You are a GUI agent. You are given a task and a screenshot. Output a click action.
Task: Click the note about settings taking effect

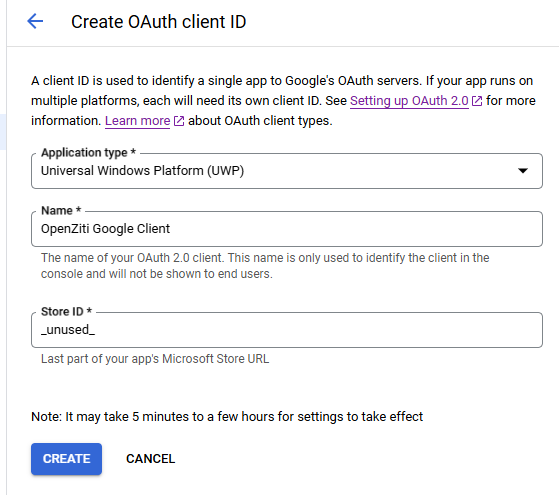point(227,417)
